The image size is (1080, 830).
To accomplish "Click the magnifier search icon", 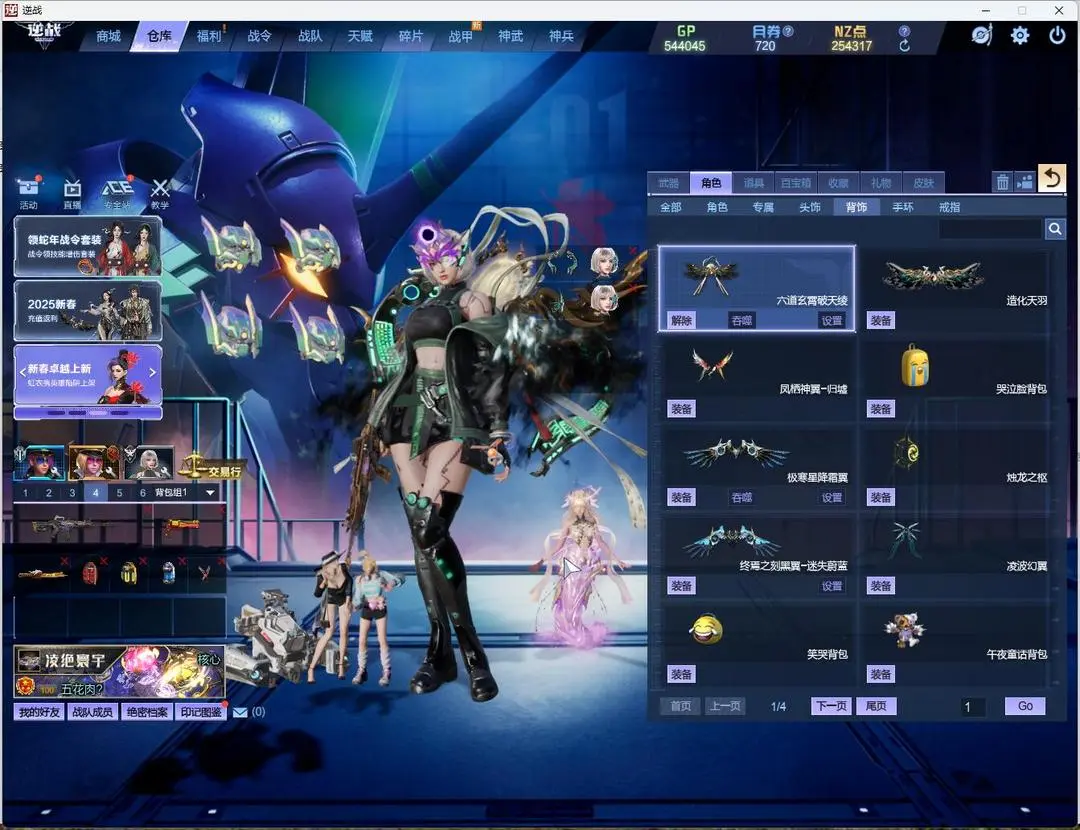I will click(x=1055, y=229).
